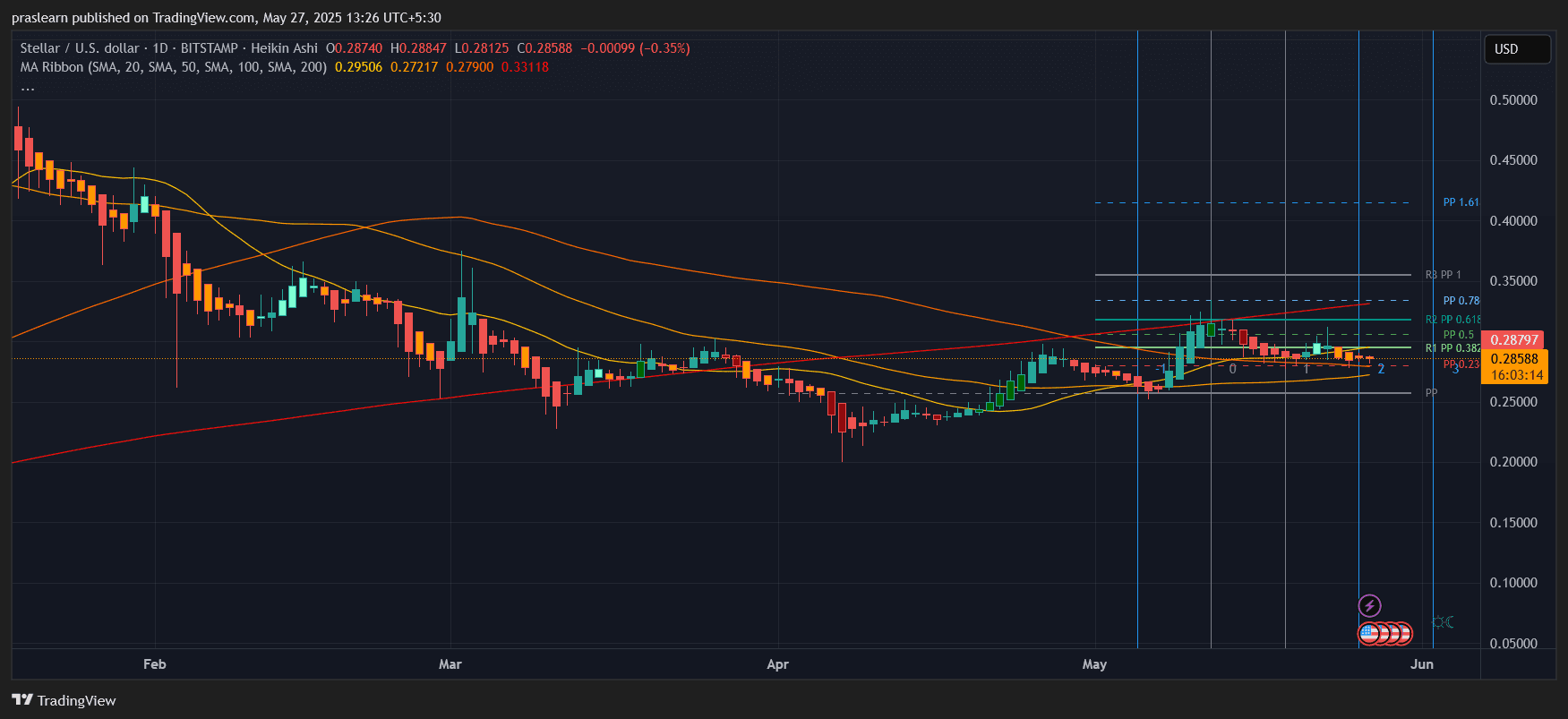Select the Stellar / U.S. dollar symbol title

pyautogui.click(x=81, y=48)
